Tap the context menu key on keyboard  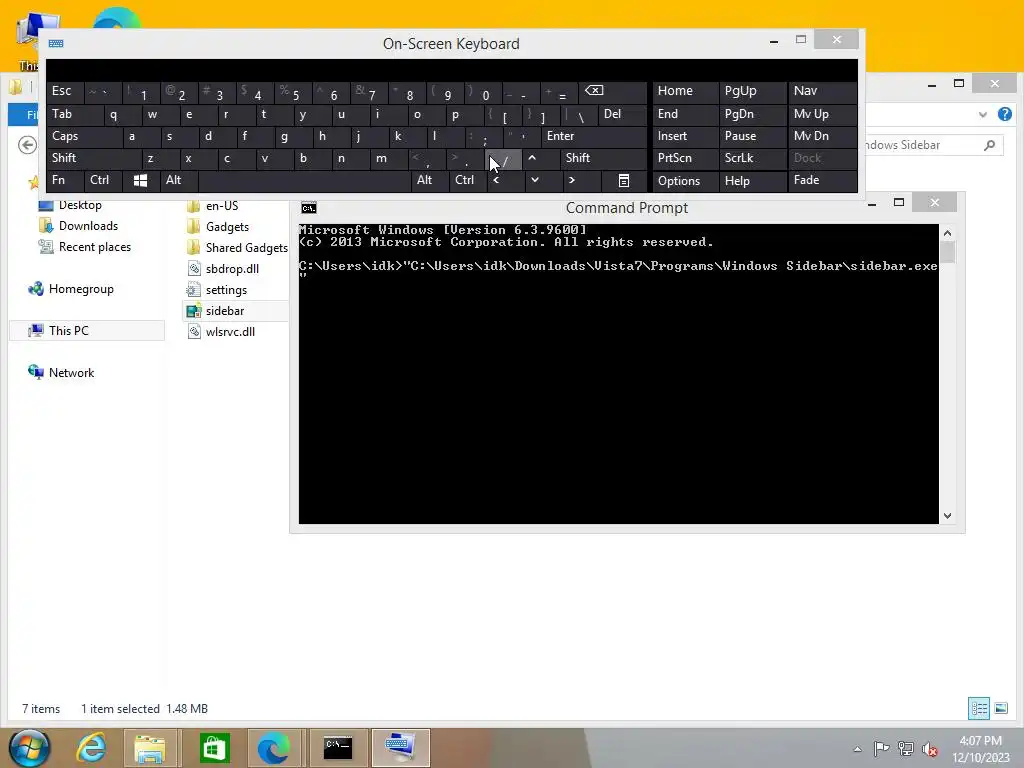coord(624,180)
